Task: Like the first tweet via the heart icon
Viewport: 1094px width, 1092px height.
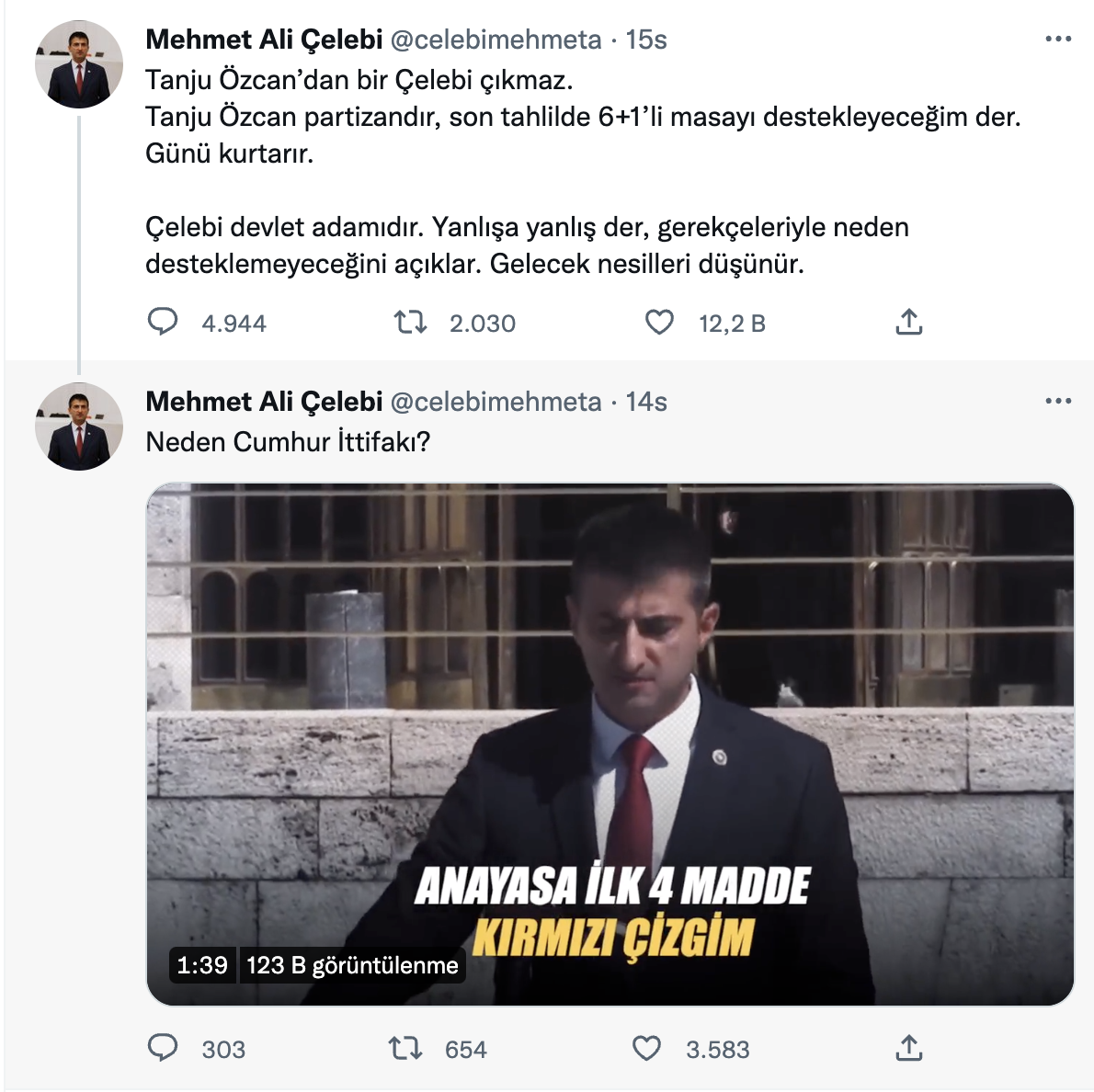Action: click(658, 323)
